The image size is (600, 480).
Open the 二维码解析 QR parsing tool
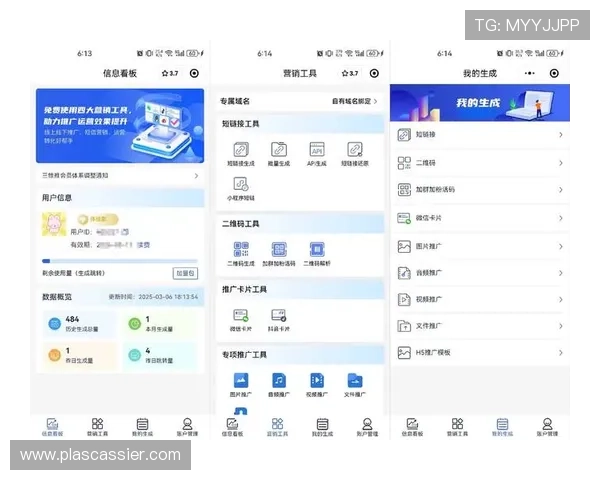coord(317,249)
